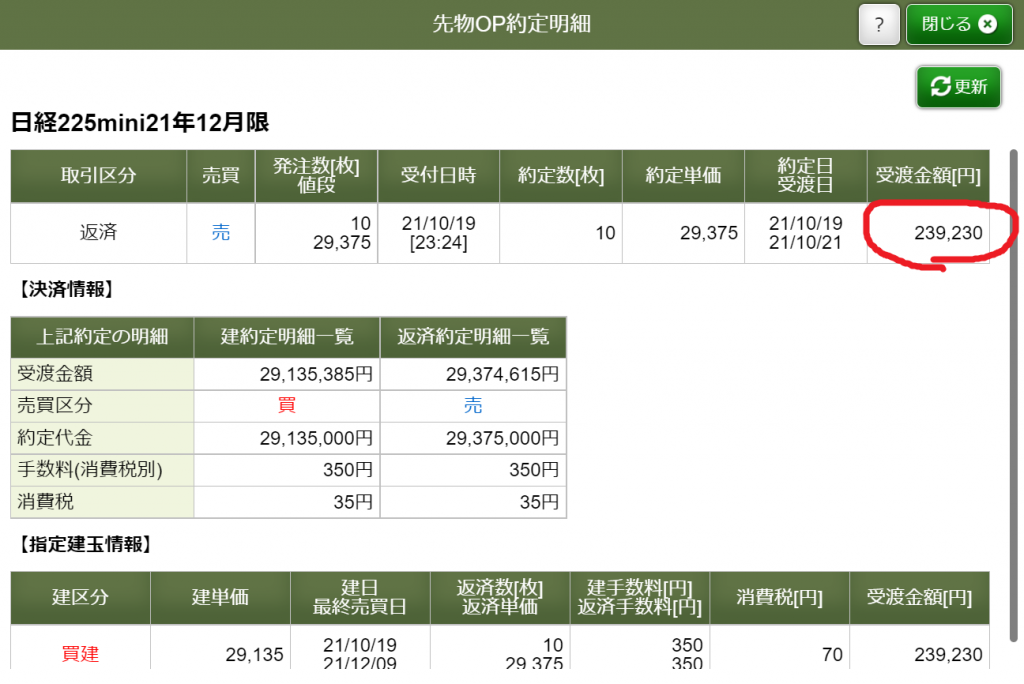Click the value 29,374,615円
The width and height of the screenshot is (1024, 684).
(x=502, y=374)
